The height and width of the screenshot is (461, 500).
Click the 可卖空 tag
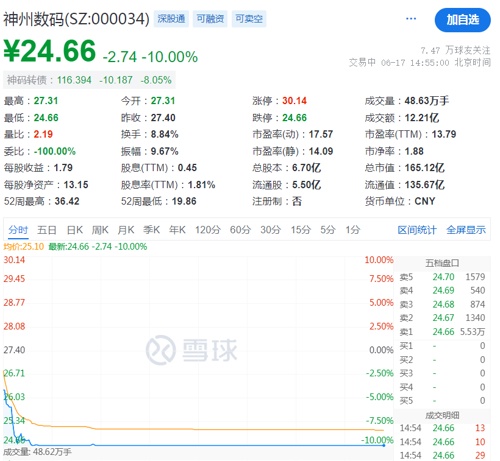tap(249, 19)
